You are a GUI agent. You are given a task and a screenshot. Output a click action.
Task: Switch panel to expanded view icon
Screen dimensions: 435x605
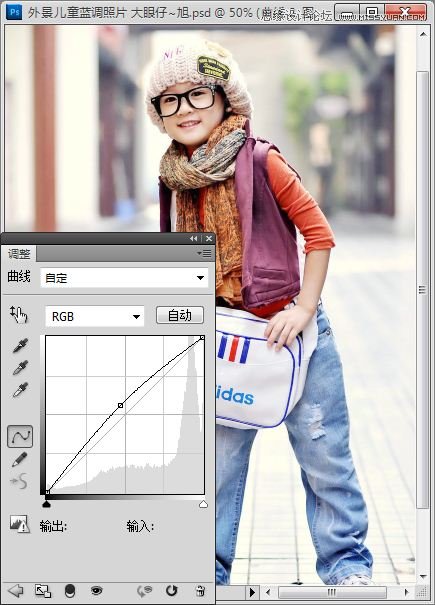click(43, 591)
